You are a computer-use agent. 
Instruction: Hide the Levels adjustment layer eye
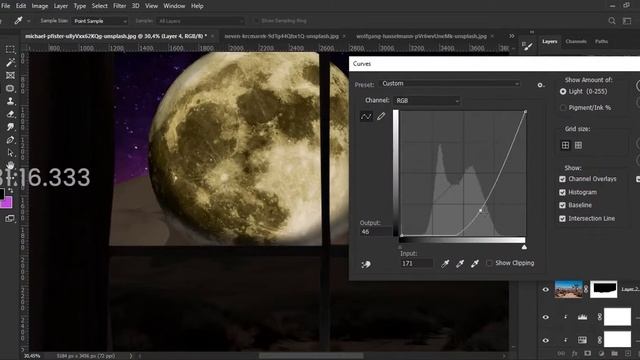click(x=546, y=317)
